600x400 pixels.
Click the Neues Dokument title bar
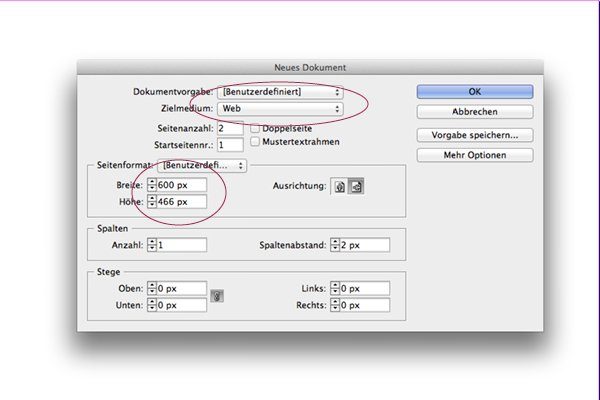[310, 67]
